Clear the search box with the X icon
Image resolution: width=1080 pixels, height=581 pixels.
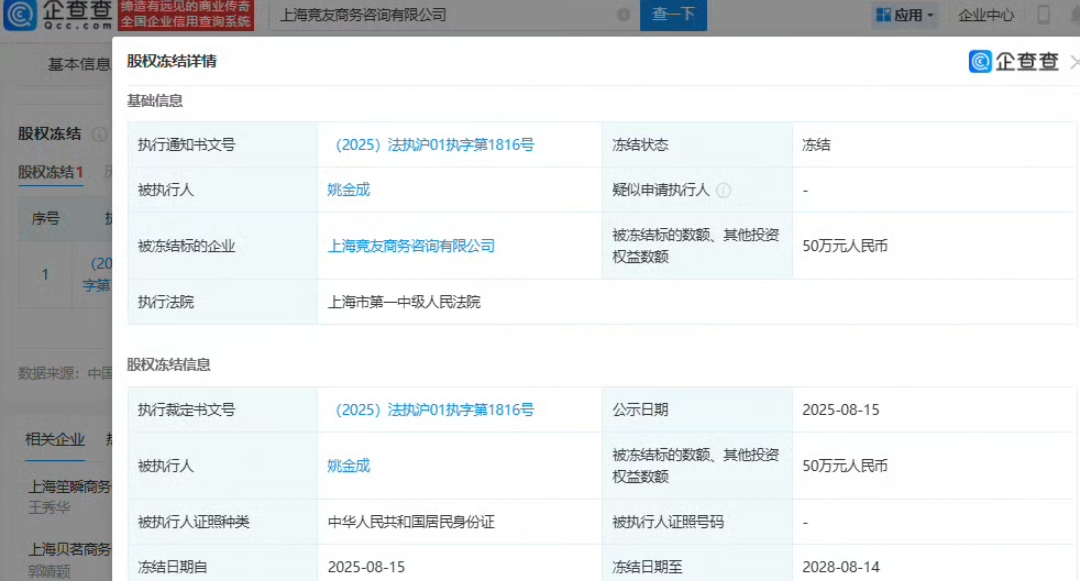(623, 14)
